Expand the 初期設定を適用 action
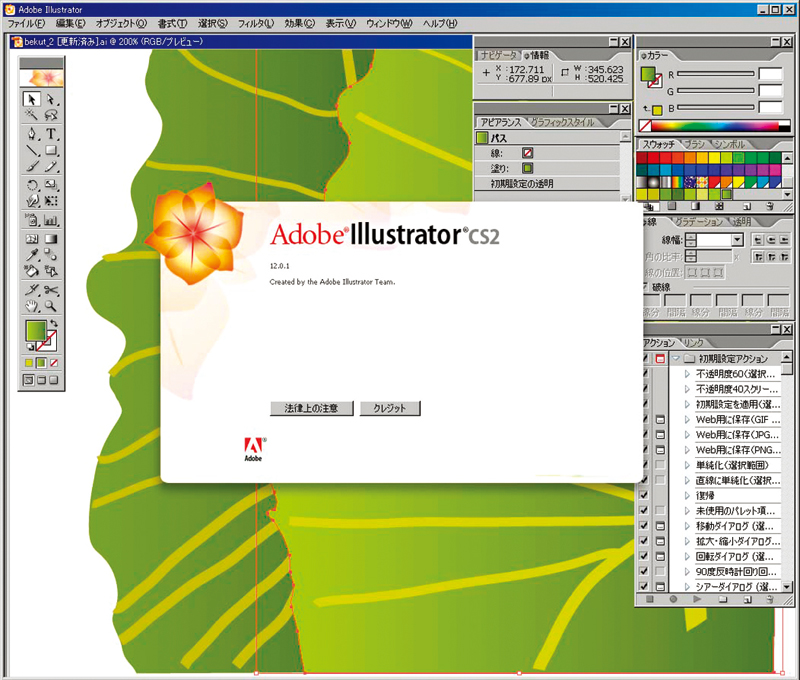The image size is (800, 680). coord(687,405)
